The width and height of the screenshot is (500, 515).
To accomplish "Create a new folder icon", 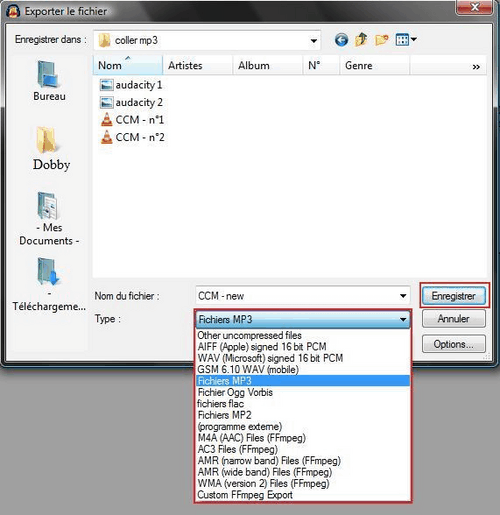I will (x=381, y=40).
